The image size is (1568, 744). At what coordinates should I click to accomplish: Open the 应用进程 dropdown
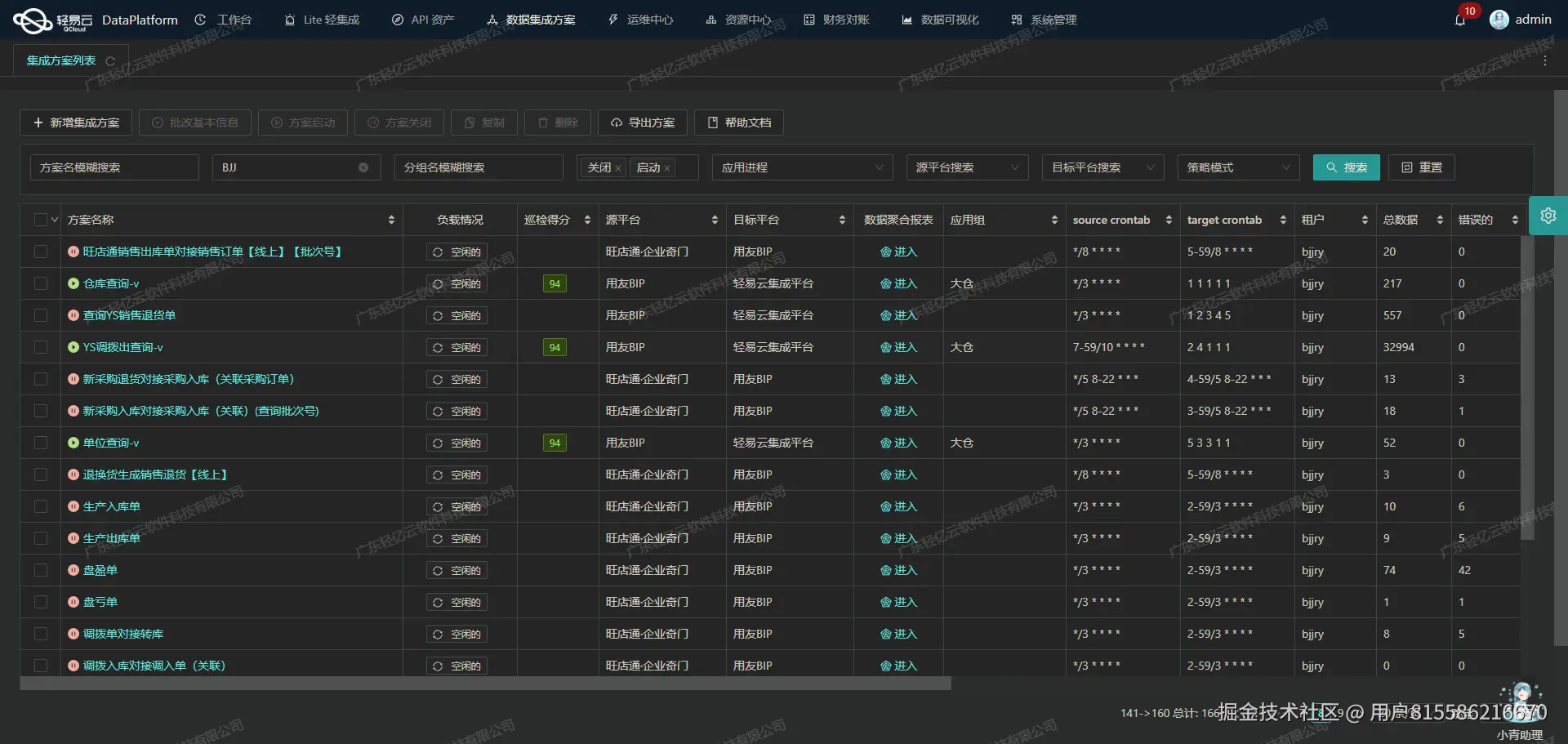click(802, 167)
